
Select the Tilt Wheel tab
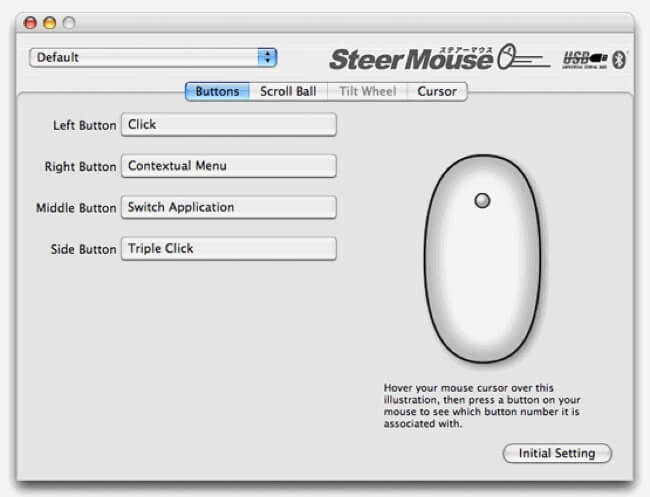(368, 91)
